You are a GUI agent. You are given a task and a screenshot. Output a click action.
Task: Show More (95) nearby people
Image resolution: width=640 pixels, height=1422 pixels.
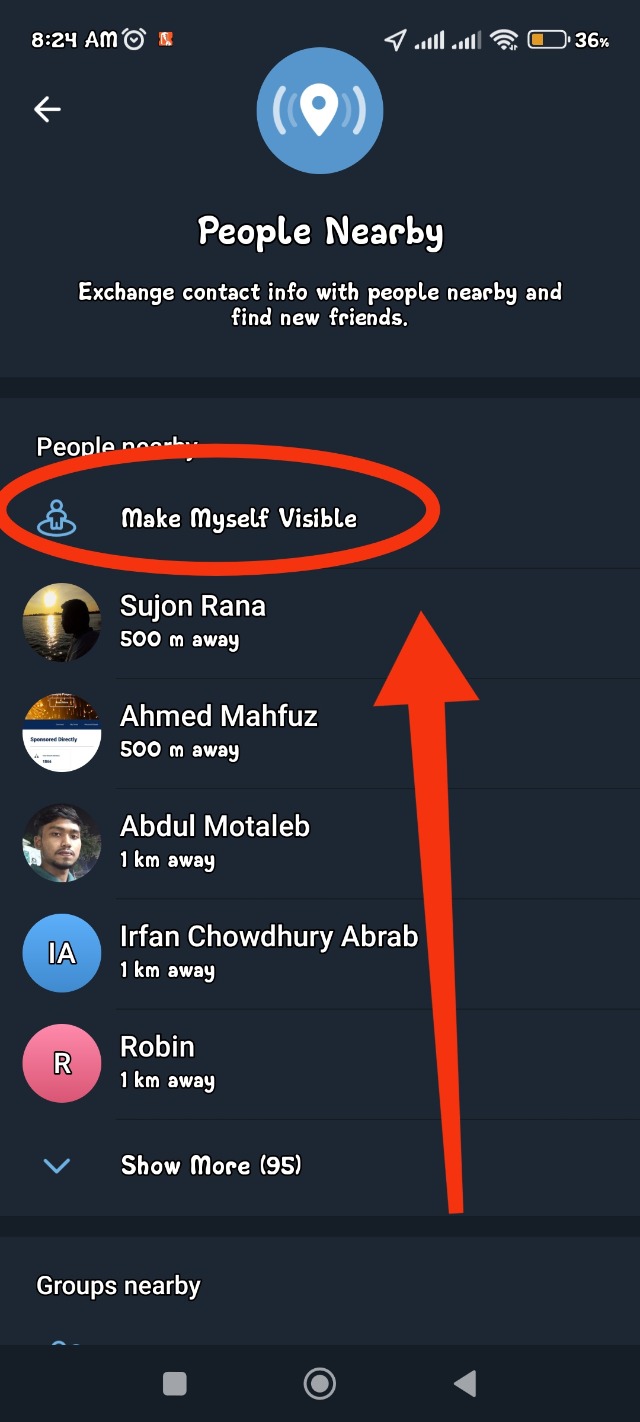[211, 1165]
